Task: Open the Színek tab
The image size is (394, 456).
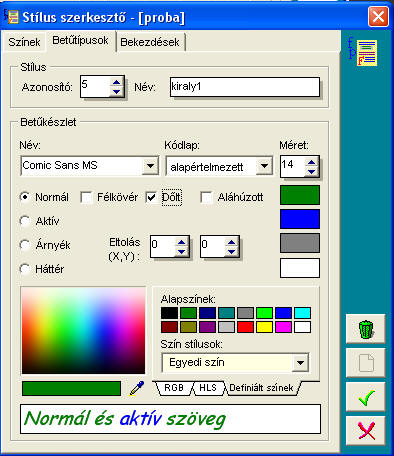Action: (x=24, y=42)
